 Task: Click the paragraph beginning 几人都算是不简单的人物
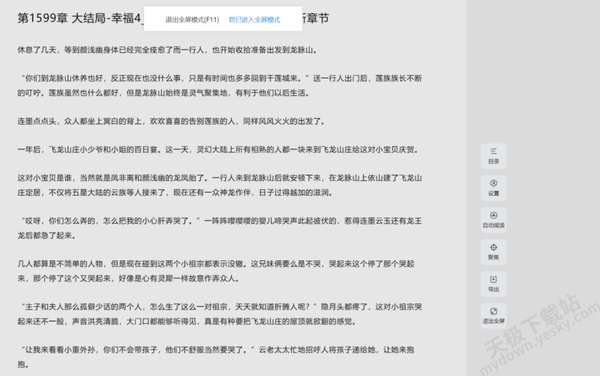click(216, 271)
